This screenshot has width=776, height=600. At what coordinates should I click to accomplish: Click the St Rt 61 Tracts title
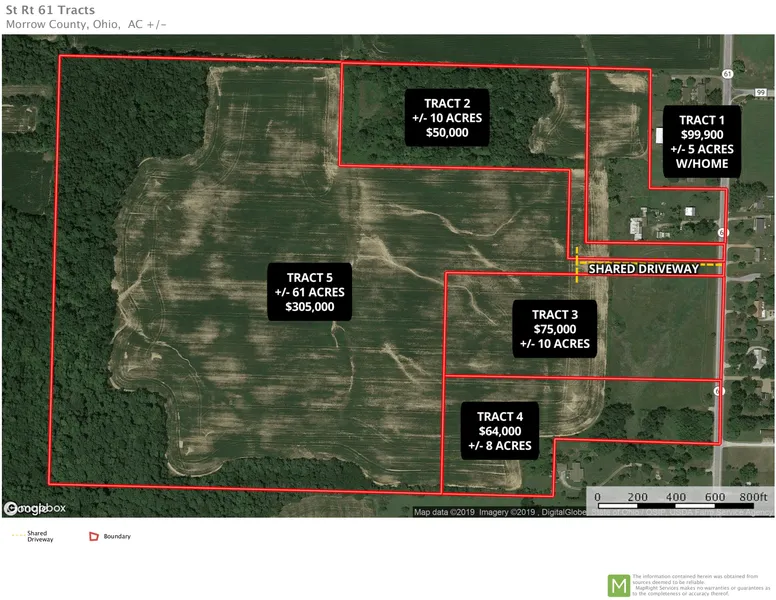(x=49, y=10)
